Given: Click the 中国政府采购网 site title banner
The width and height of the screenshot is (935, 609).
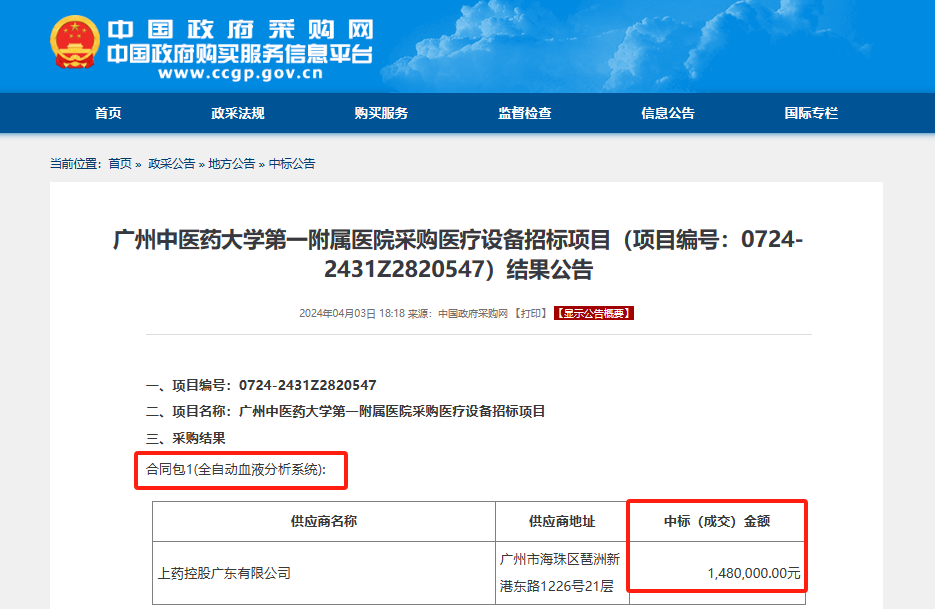Looking at the screenshot, I should [x=239, y=29].
